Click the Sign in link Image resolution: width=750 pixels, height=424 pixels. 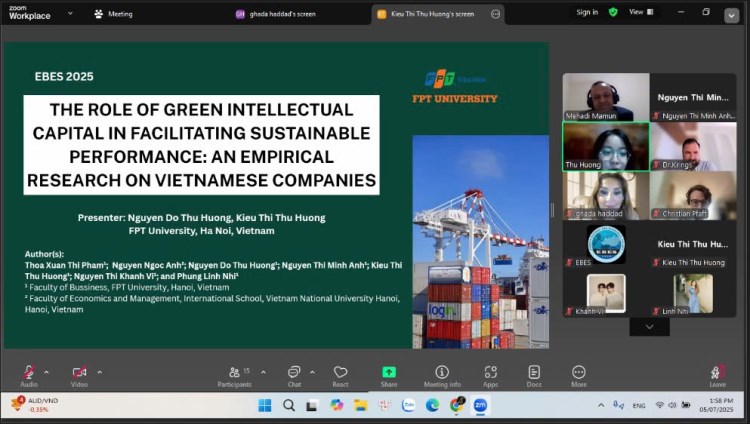pyautogui.click(x=587, y=12)
